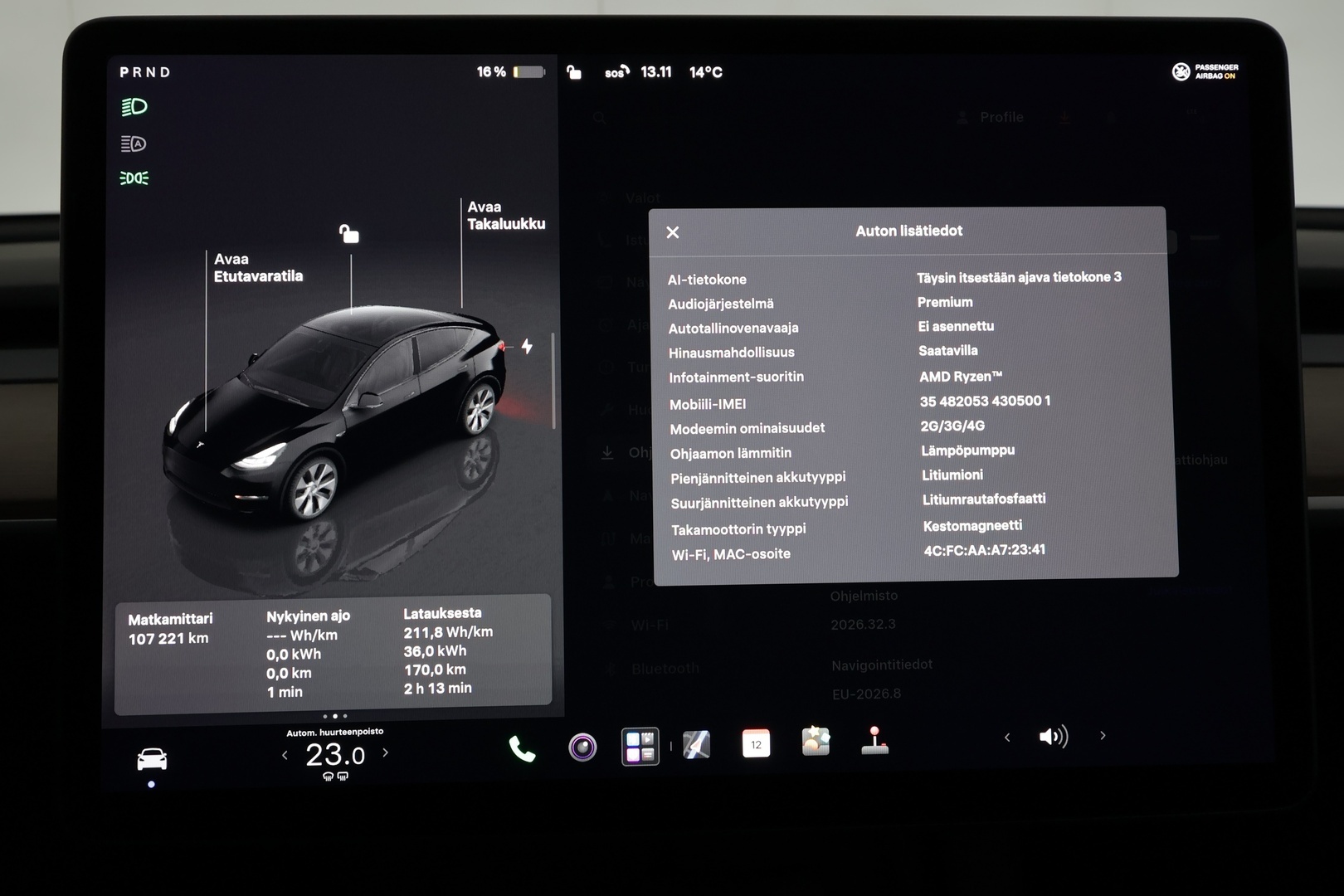Tap Avaa Etutavaratila to open frunk
Screen dimensions: 1344x896
pos(258,268)
